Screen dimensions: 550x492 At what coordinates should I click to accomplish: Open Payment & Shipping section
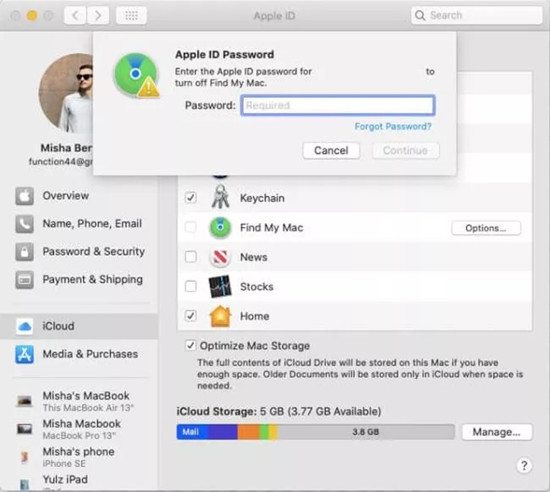pos(80,279)
